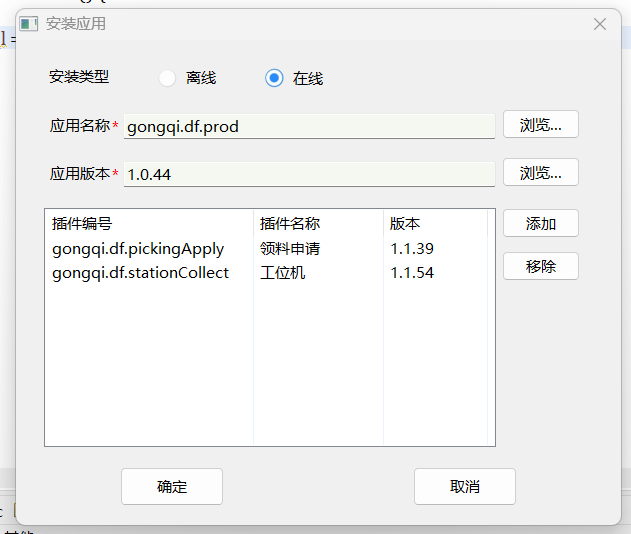The width and height of the screenshot is (631, 534).
Task: Close the 安装应用 dialog
Action: [600, 24]
